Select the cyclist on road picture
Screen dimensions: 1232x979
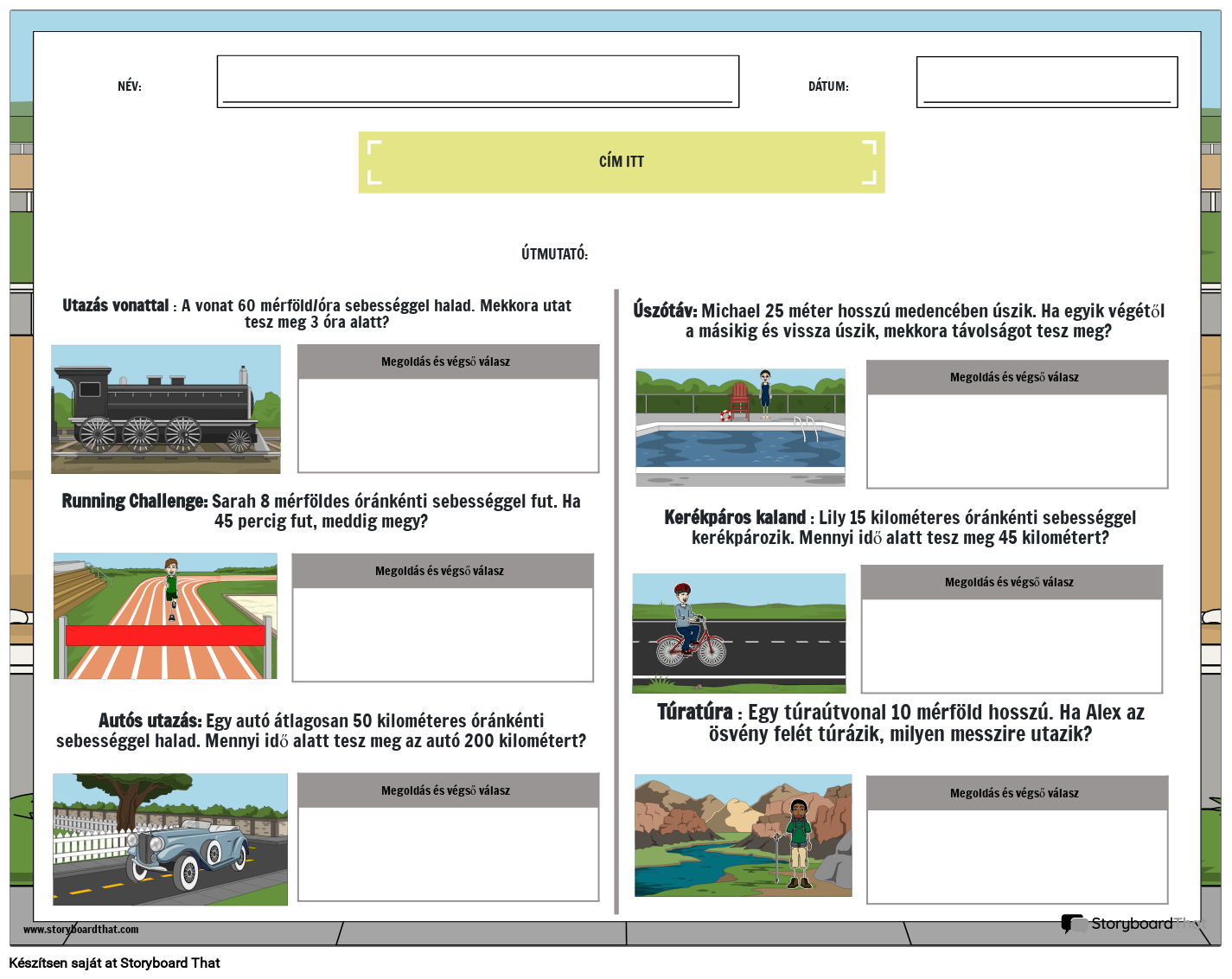739,633
